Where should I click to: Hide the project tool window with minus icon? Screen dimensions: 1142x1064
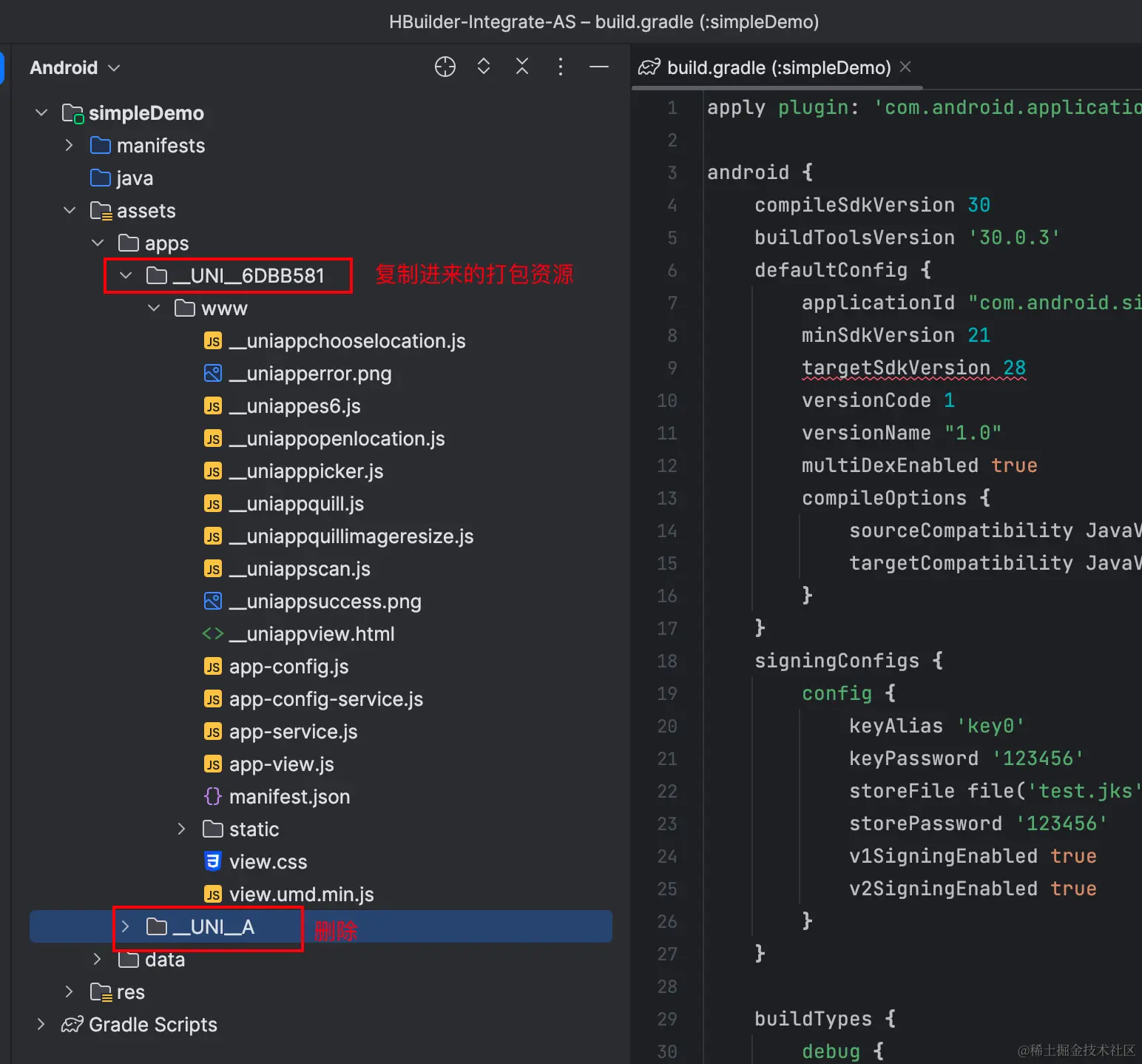(598, 67)
